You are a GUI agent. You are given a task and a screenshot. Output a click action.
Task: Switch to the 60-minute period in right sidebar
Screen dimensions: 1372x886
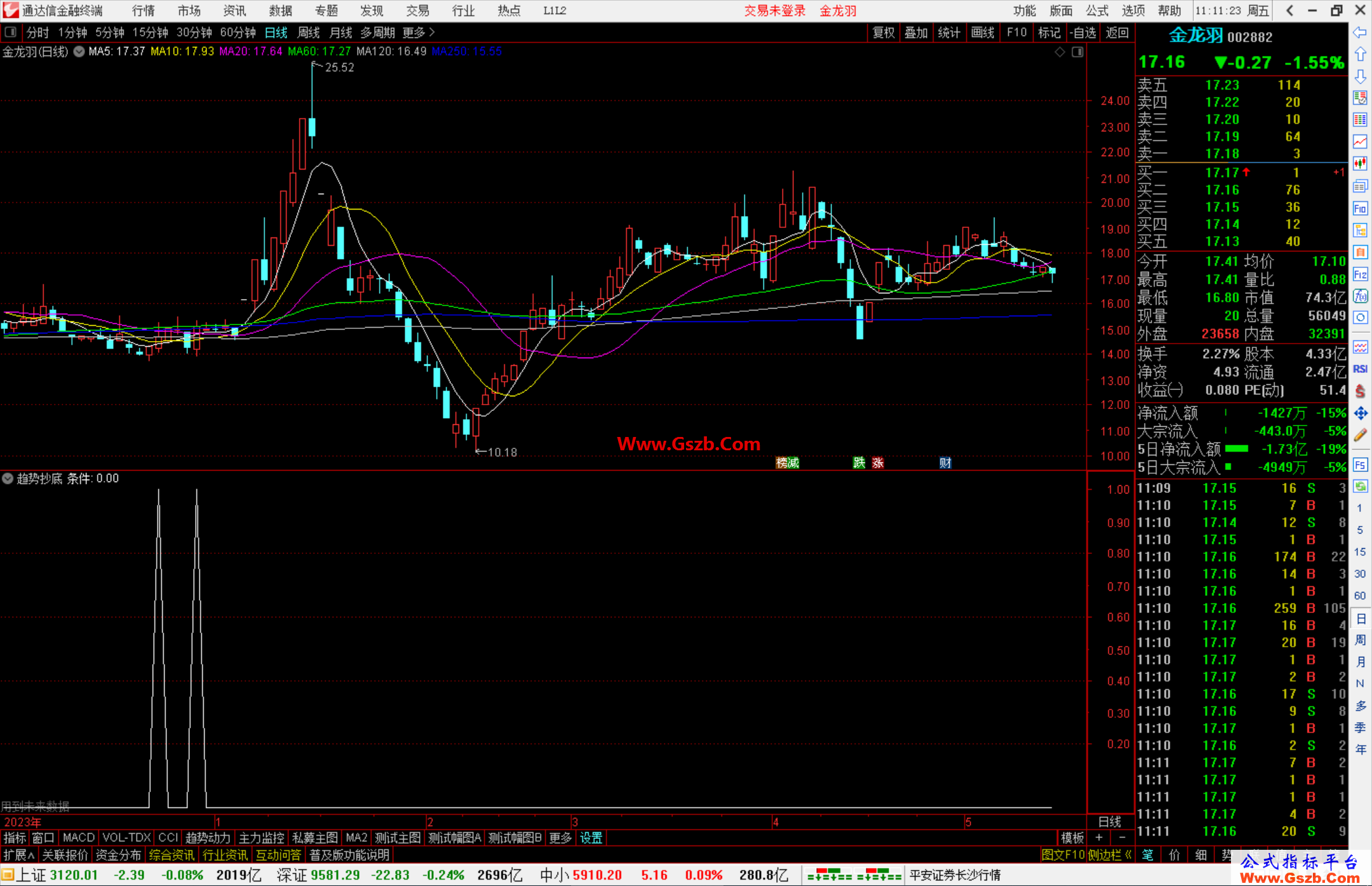[1359, 596]
